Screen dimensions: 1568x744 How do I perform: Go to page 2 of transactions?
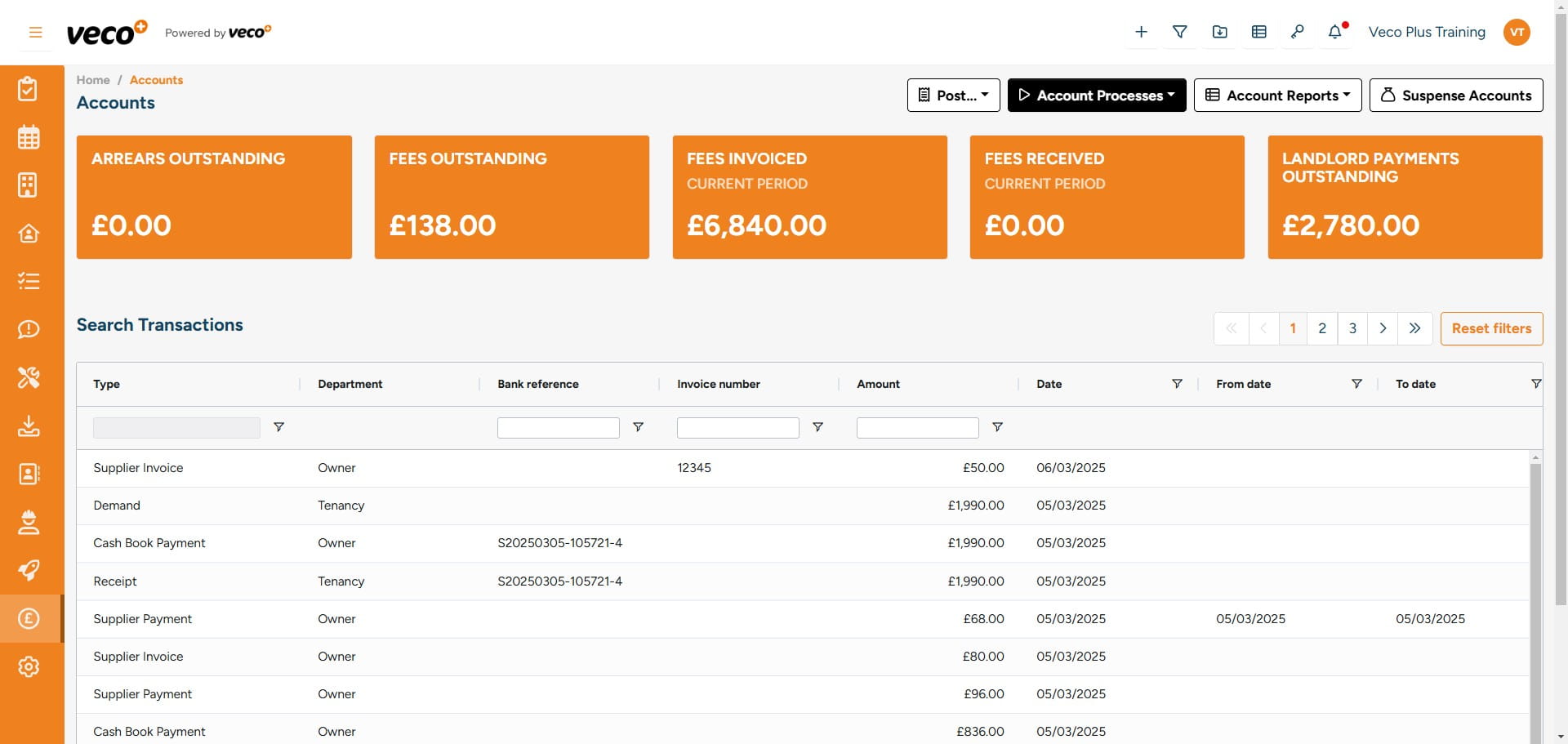tap(1322, 328)
